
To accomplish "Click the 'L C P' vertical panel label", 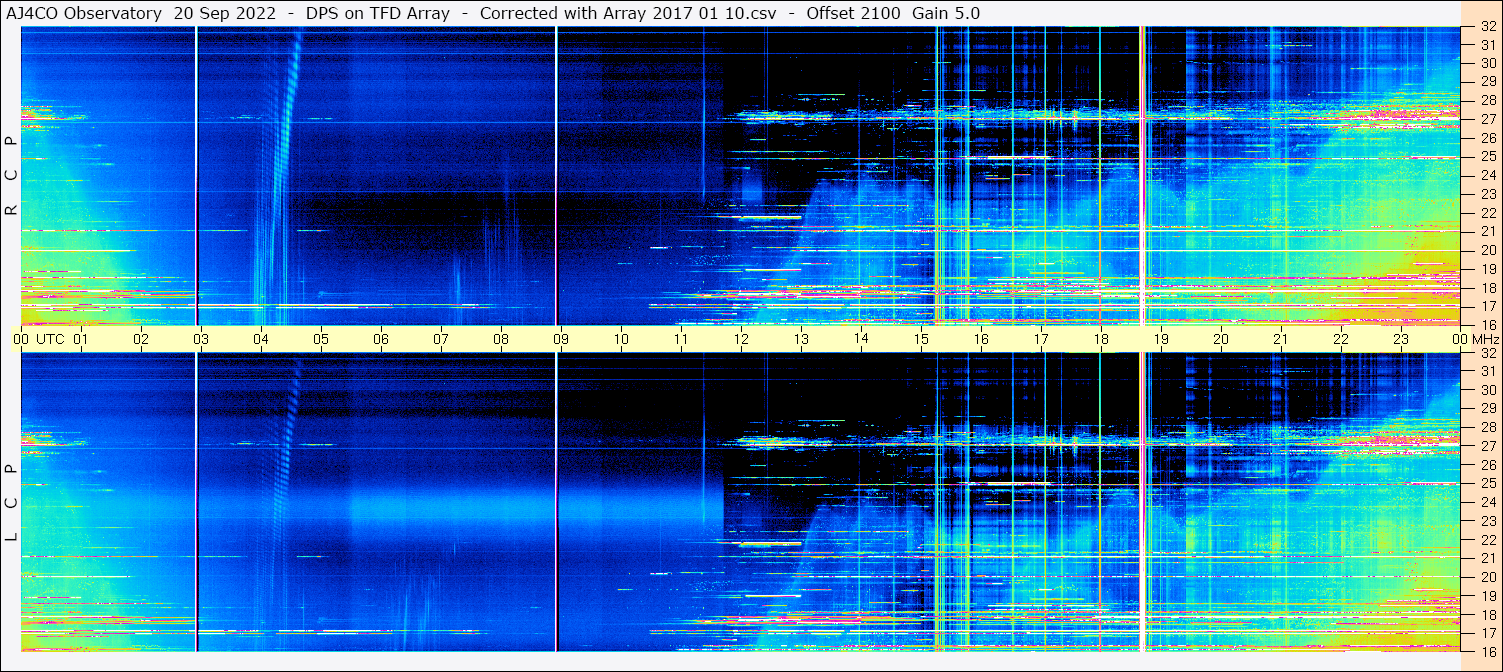I will 12,503.
